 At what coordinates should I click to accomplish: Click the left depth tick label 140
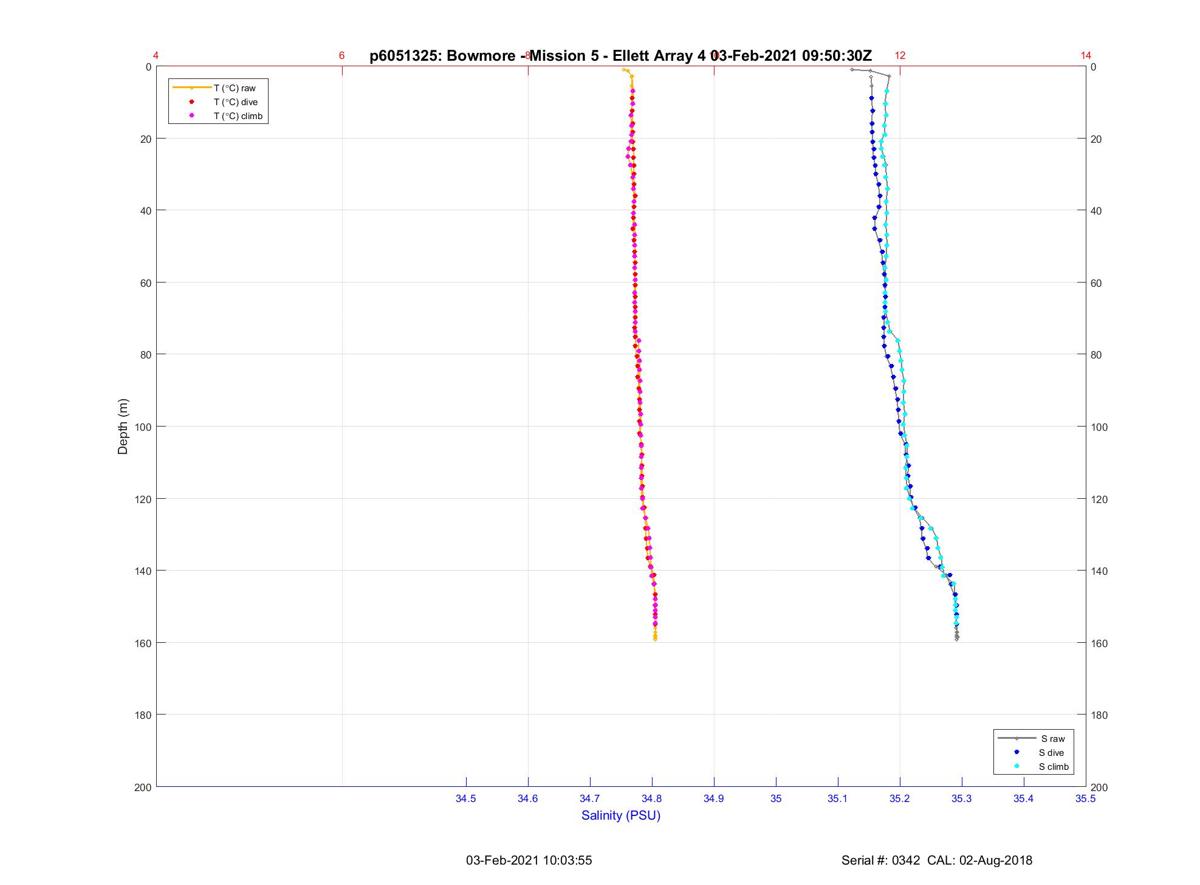[x=142, y=571]
